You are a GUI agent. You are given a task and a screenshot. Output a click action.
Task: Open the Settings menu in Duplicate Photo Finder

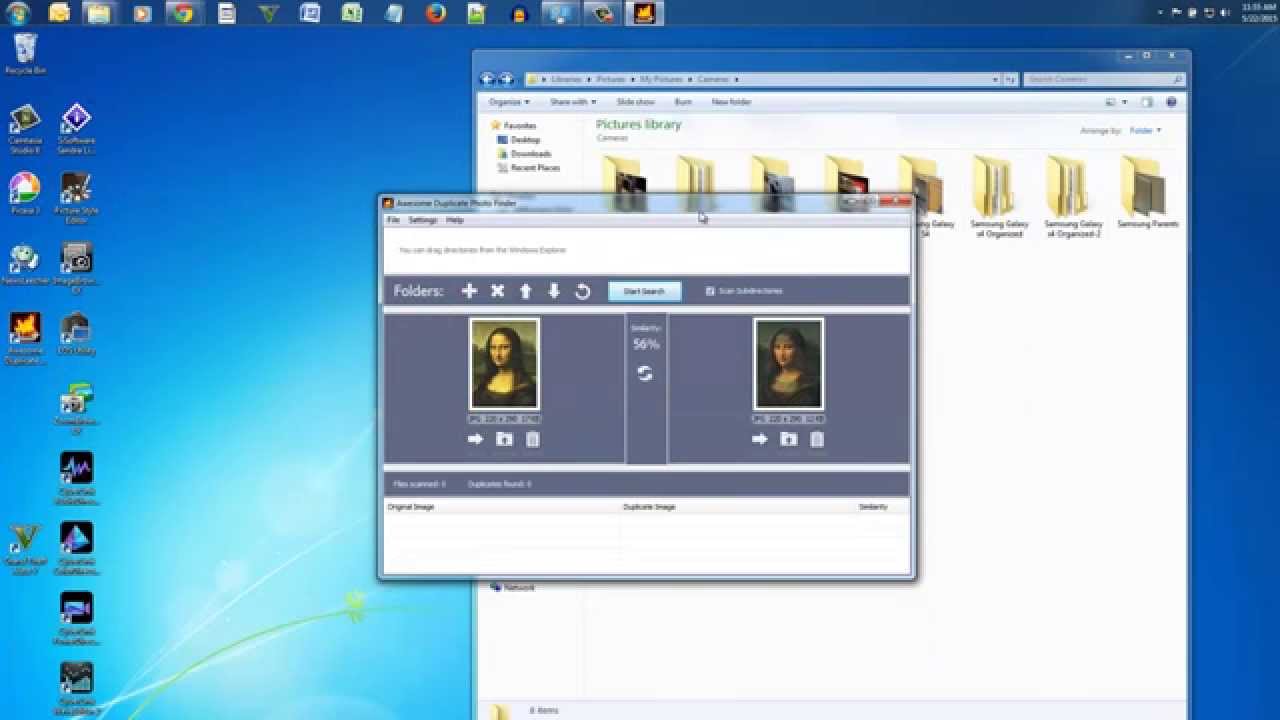click(422, 220)
